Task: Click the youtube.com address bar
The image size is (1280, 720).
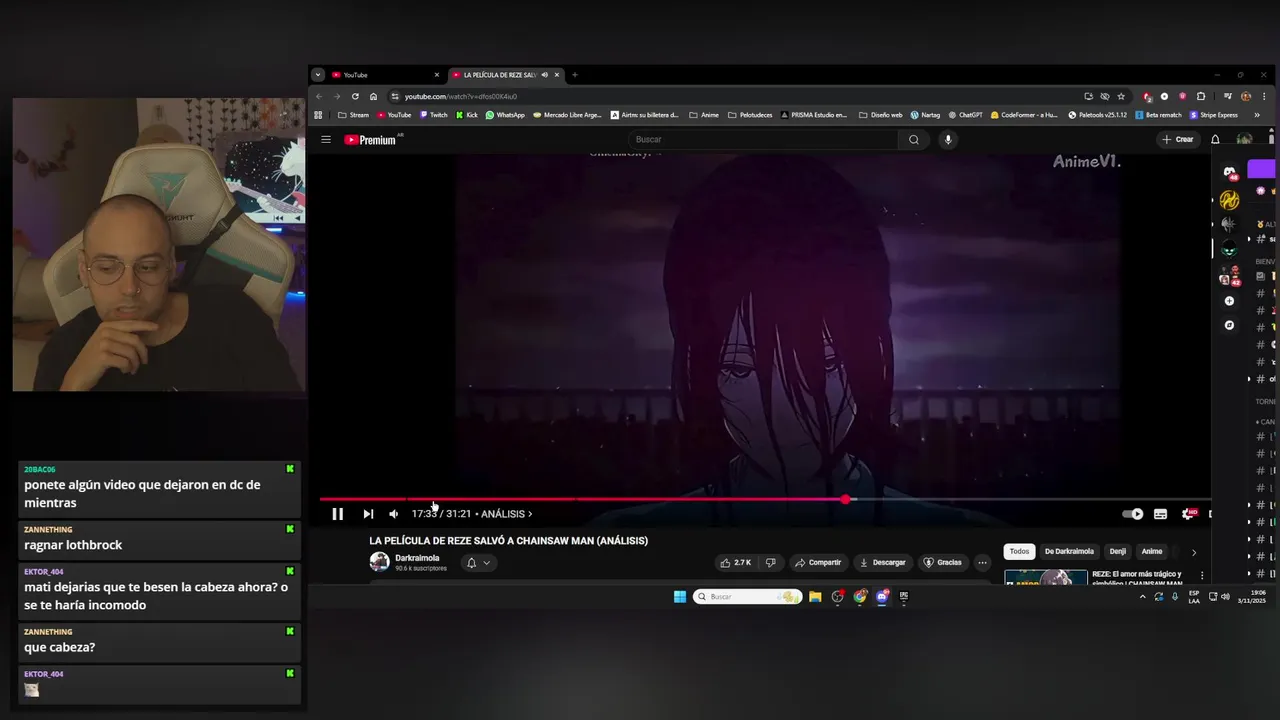Action: pyautogui.click(x=735, y=96)
